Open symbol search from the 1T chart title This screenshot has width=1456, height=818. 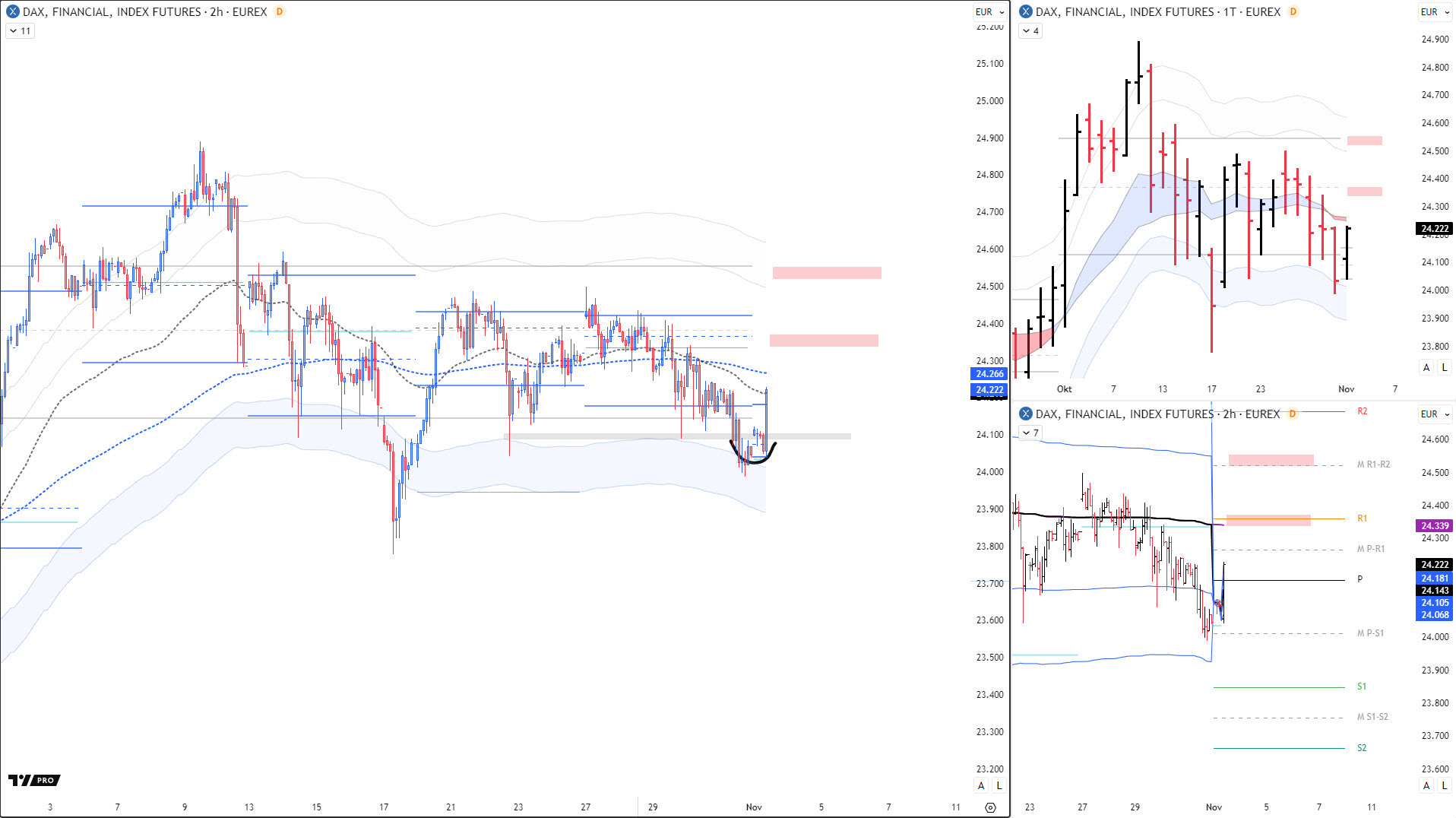pyautogui.click(x=1158, y=11)
